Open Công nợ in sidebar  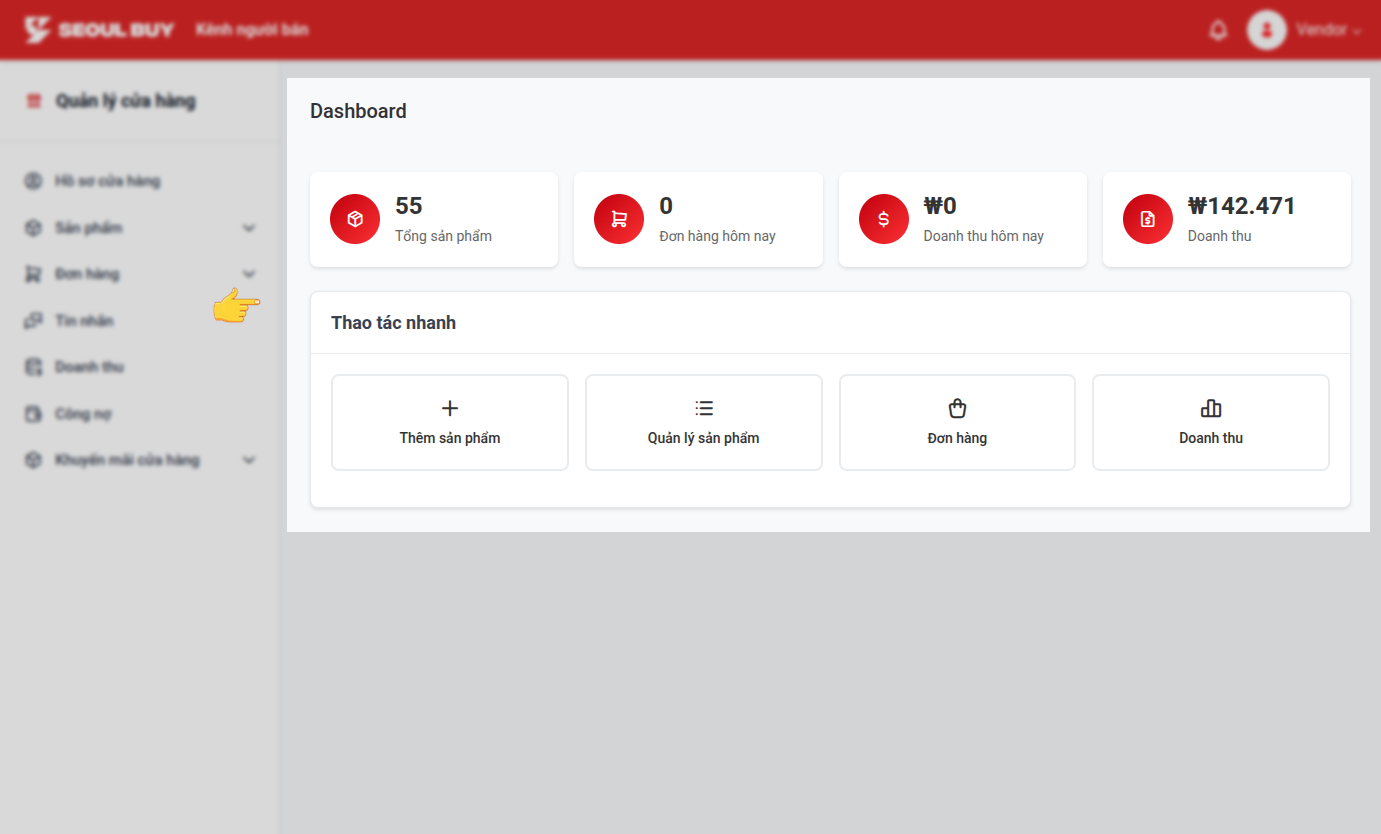(x=83, y=414)
